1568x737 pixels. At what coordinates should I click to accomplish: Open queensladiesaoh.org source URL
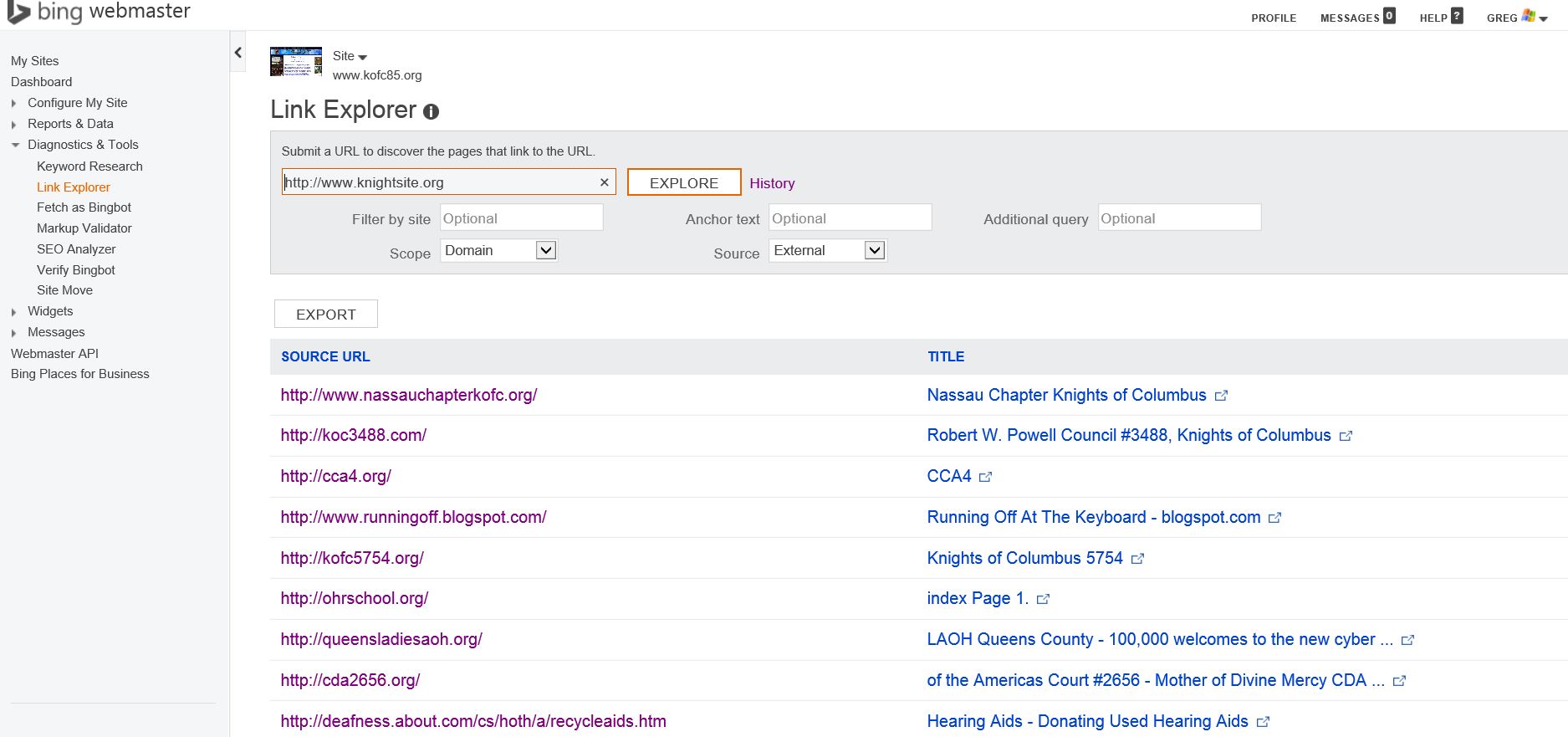381,639
